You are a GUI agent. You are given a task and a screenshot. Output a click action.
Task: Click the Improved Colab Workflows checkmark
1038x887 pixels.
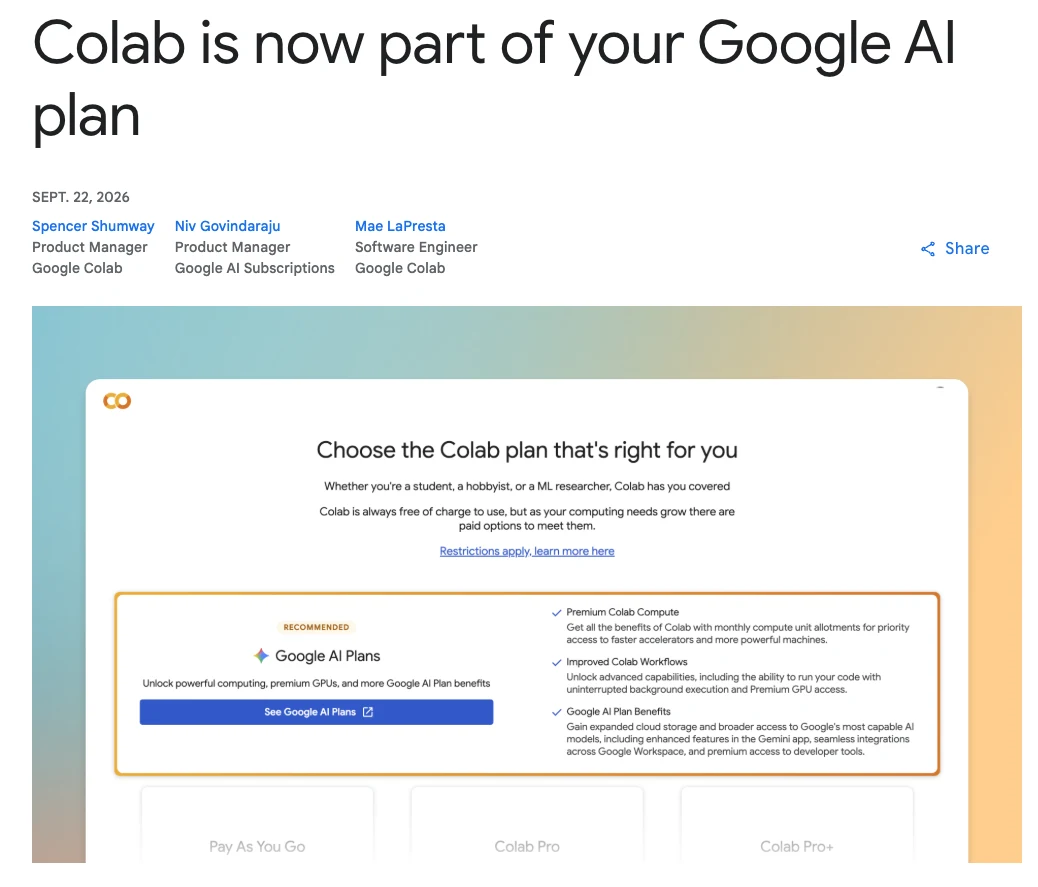tap(557, 663)
